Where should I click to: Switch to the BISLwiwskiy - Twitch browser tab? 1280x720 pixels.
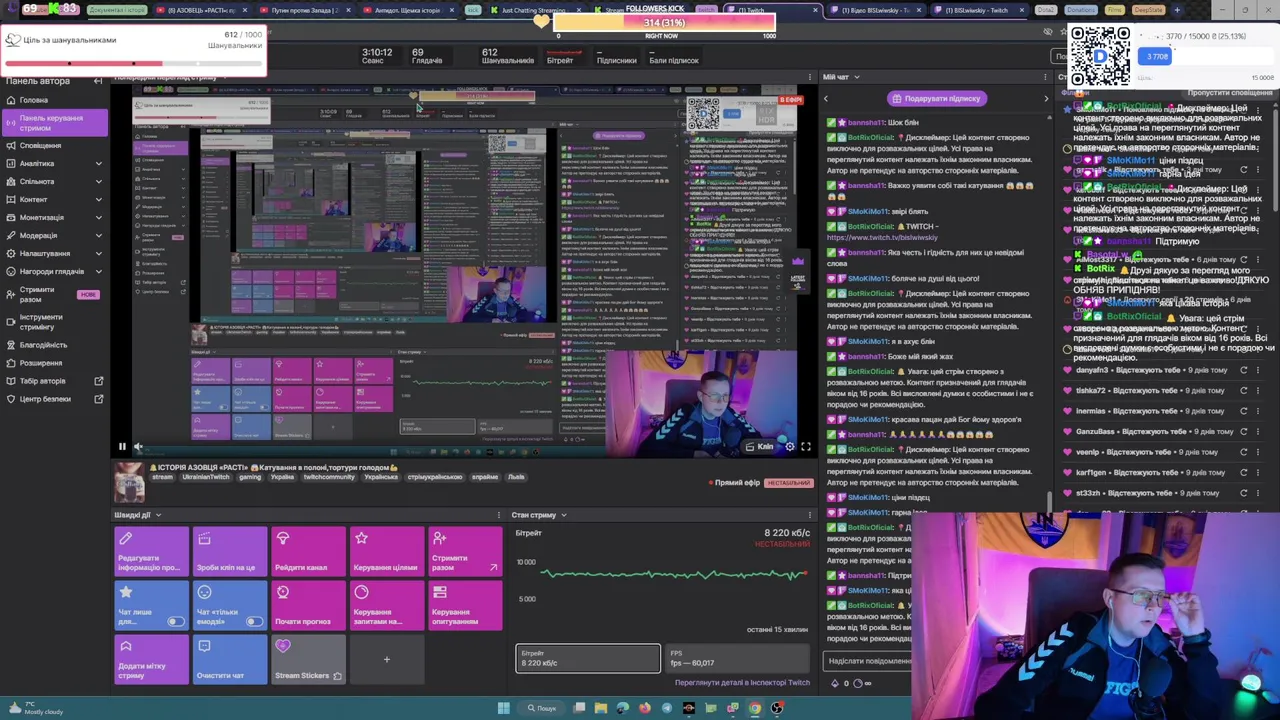pyautogui.click(x=979, y=10)
